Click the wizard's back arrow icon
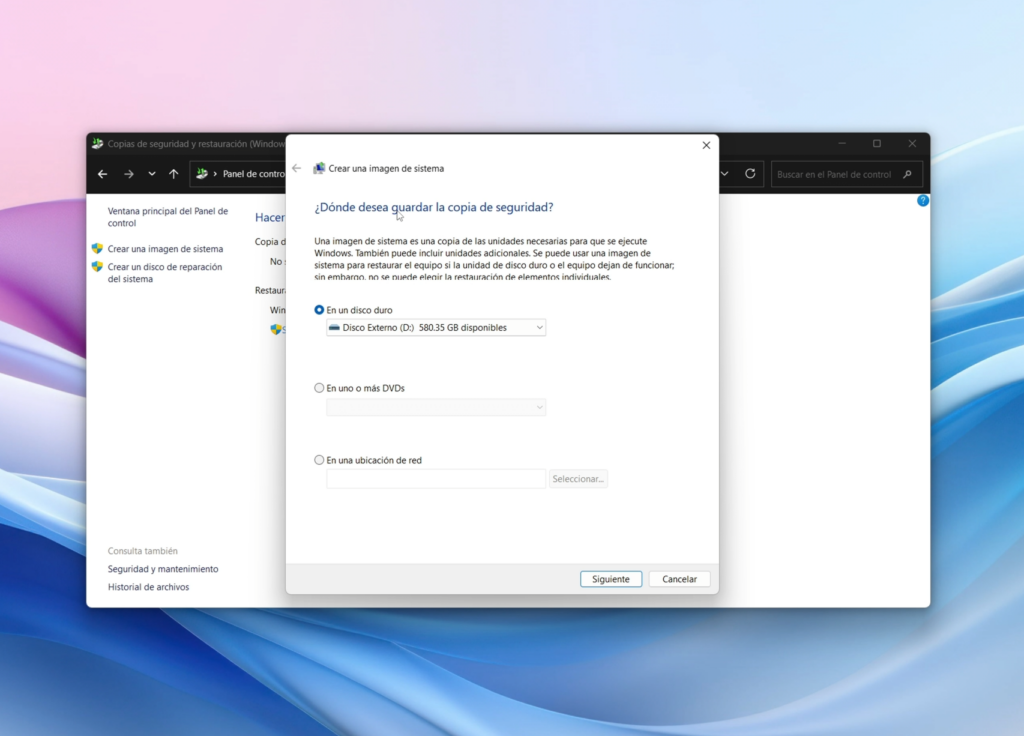 coord(296,168)
